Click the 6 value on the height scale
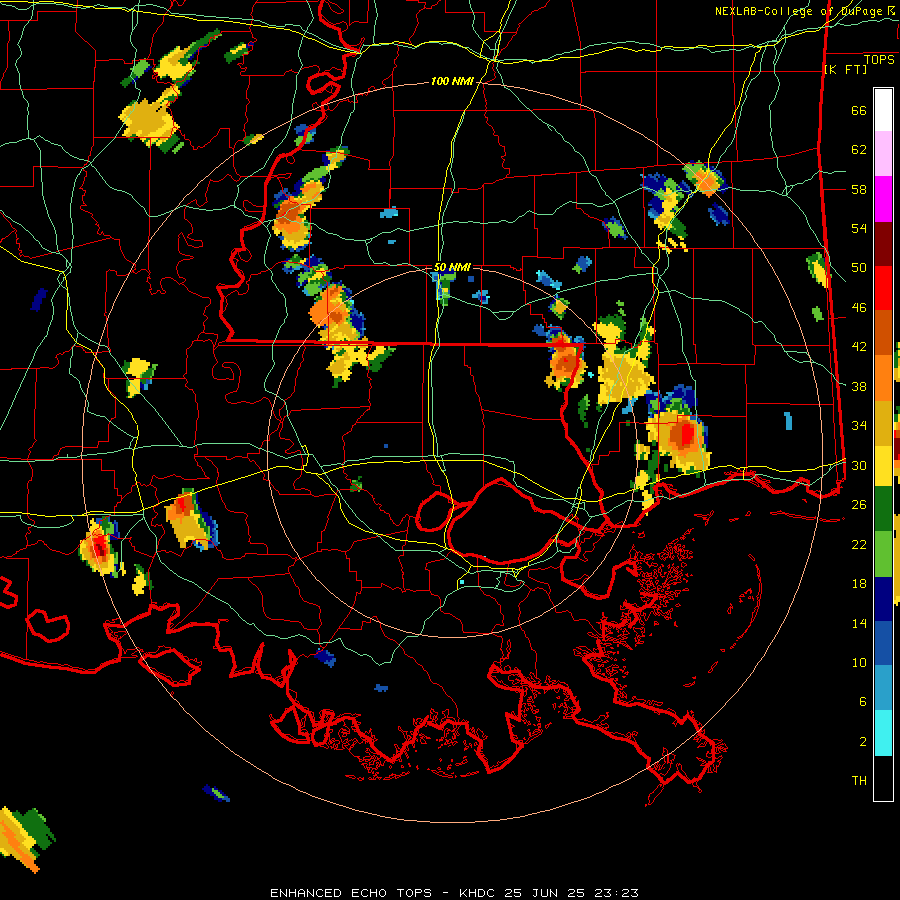Viewport: 900px width, 900px height. pyautogui.click(x=862, y=702)
